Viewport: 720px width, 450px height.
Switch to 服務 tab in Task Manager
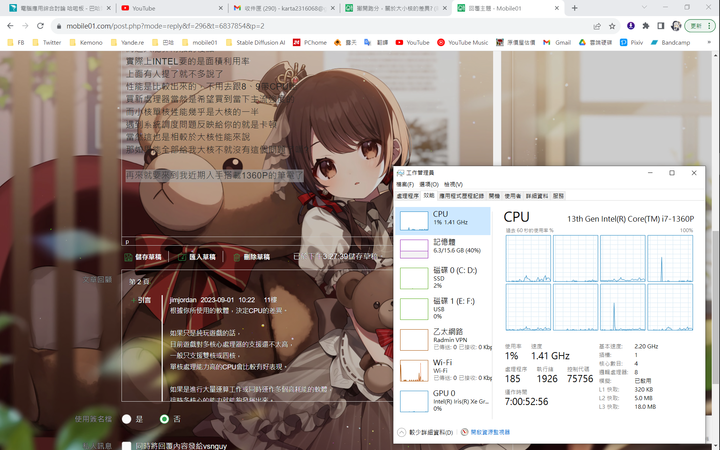click(x=558, y=196)
